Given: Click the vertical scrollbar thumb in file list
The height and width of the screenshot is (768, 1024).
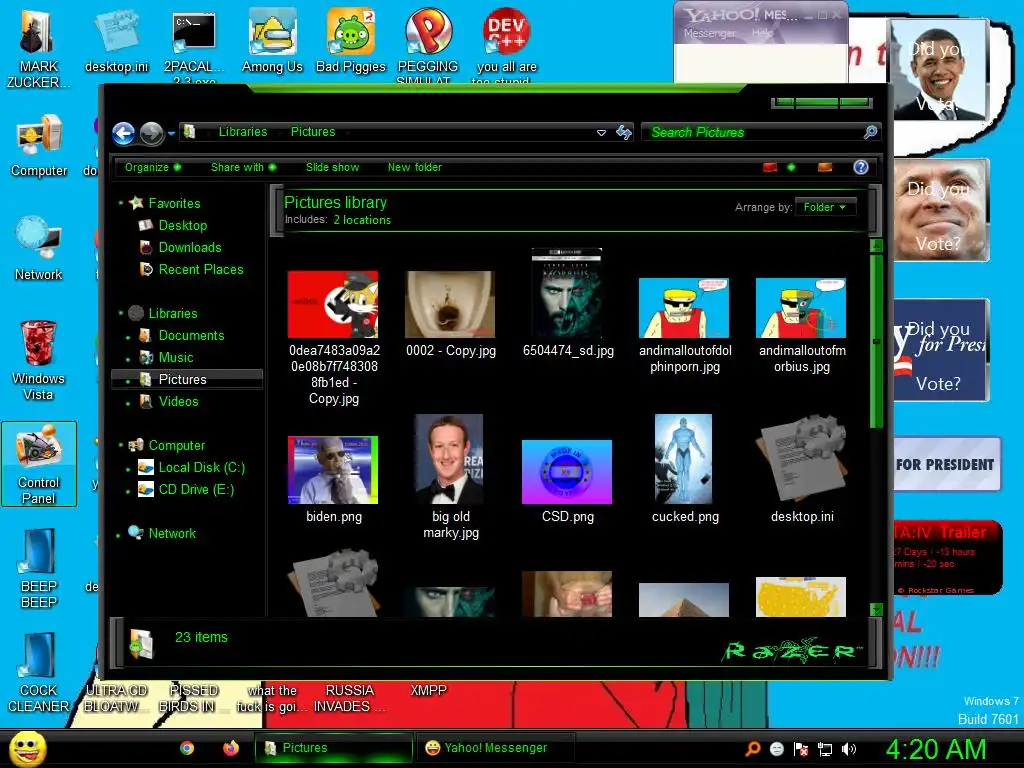Looking at the screenshot, I should click(x=876, y=341).
